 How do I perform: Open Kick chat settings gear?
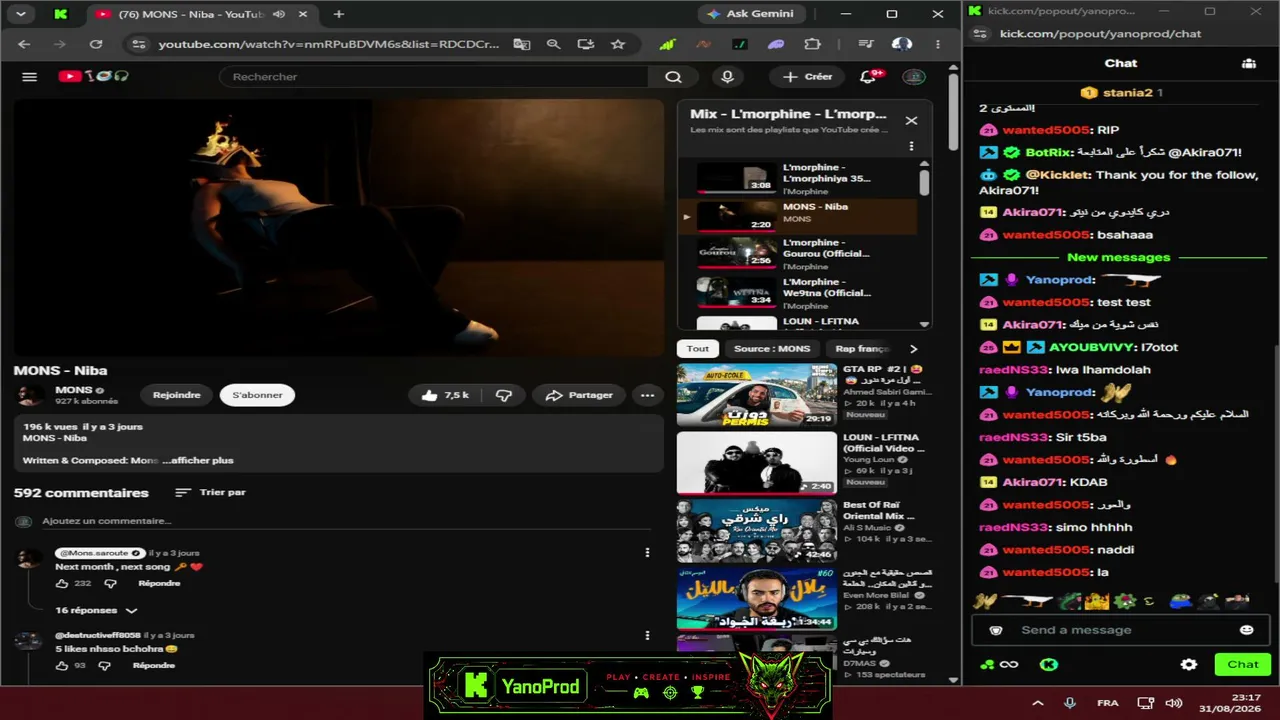tap(1189, 664)
